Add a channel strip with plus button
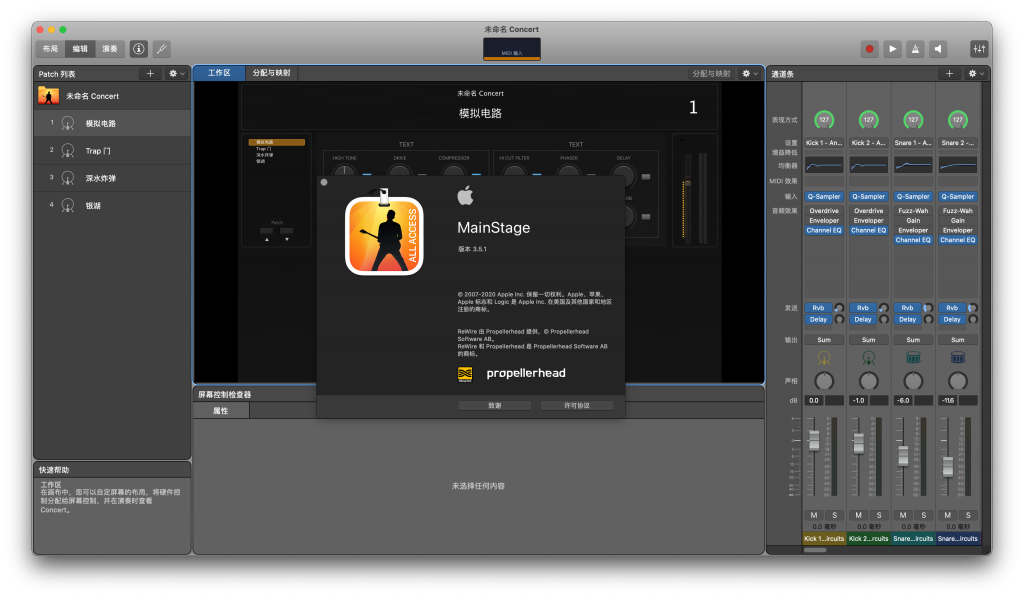 tap(950, 74)
